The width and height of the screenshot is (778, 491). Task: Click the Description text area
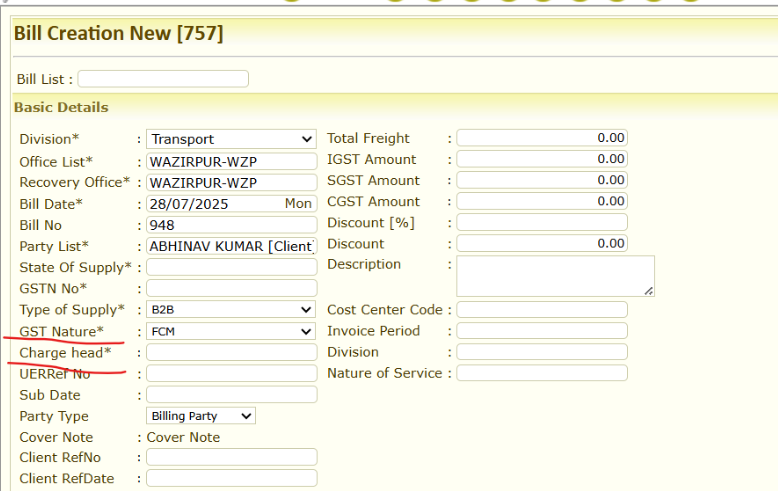point(555,276)
